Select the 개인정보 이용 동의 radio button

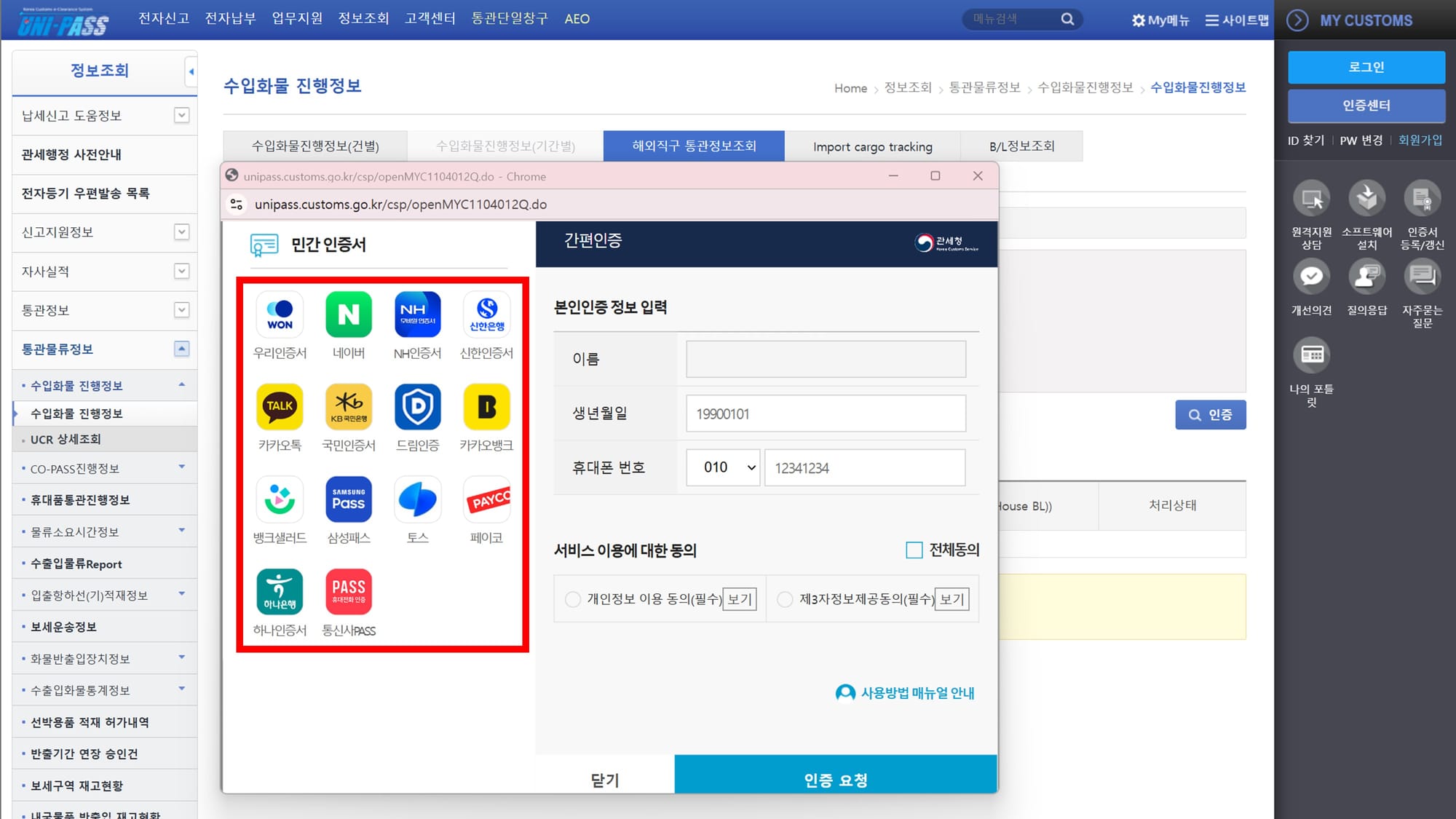point(573,599)
